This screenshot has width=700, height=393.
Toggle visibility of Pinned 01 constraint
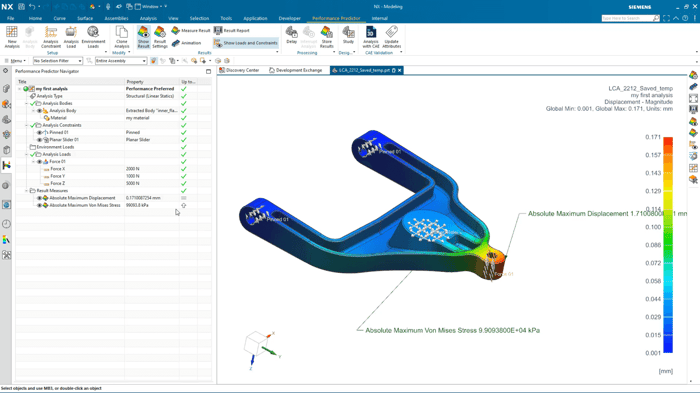(x=39, y=133)
